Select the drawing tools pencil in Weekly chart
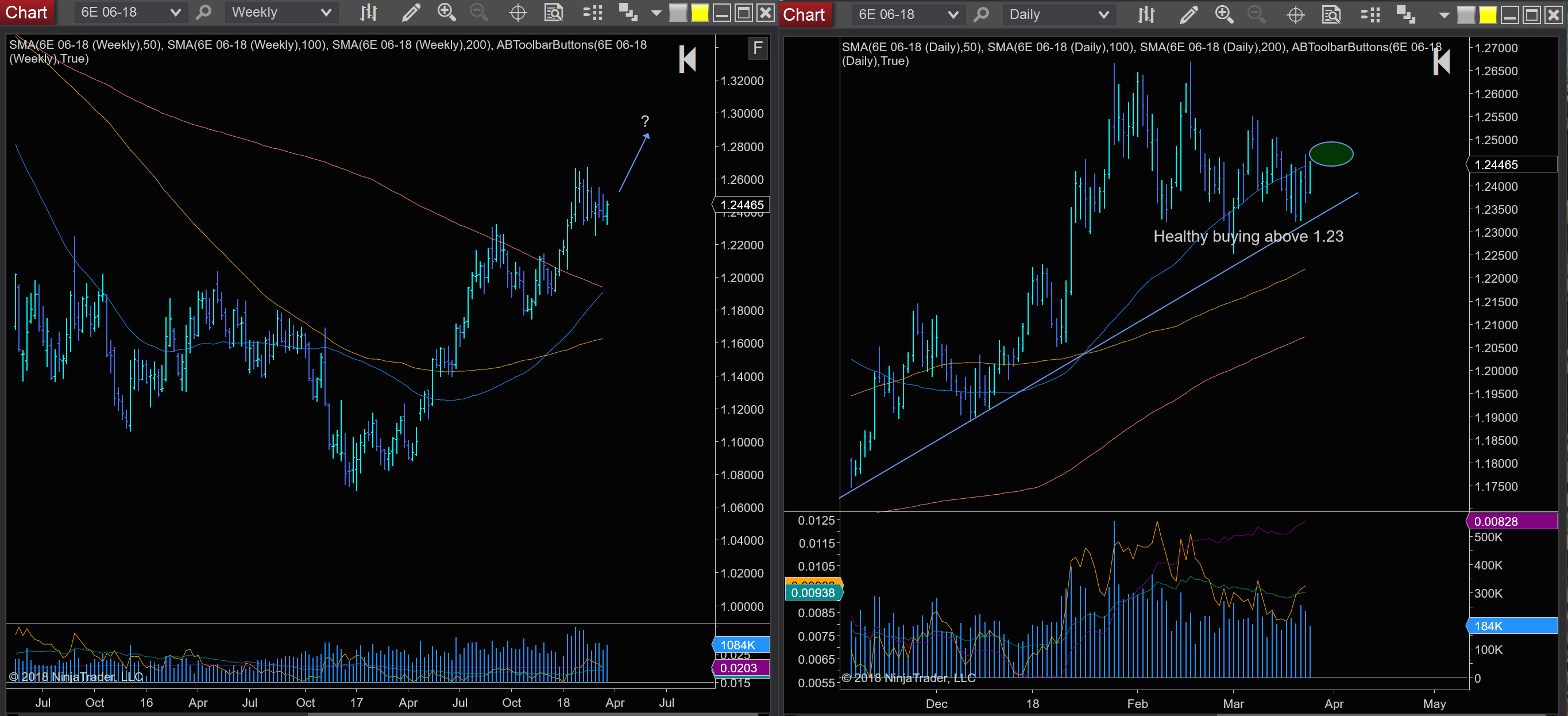Image resolution: width=1568 pixels, height=716 pixels. pos(411,12)
